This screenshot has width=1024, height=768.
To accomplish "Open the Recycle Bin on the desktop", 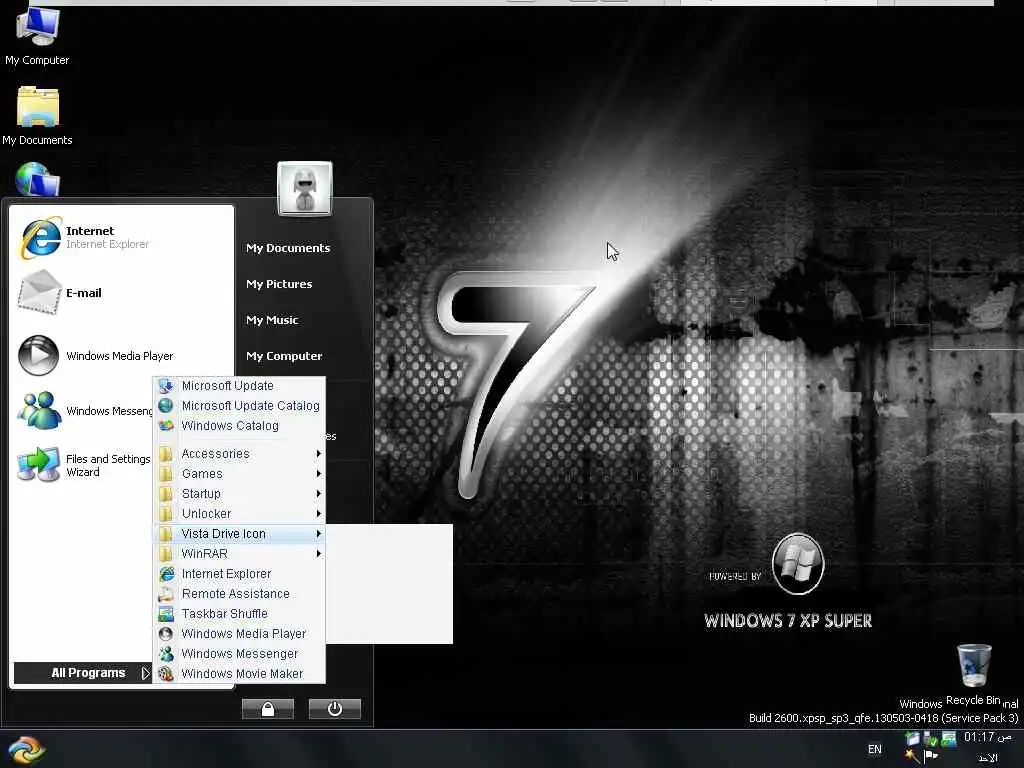I will tap(973, 674).
